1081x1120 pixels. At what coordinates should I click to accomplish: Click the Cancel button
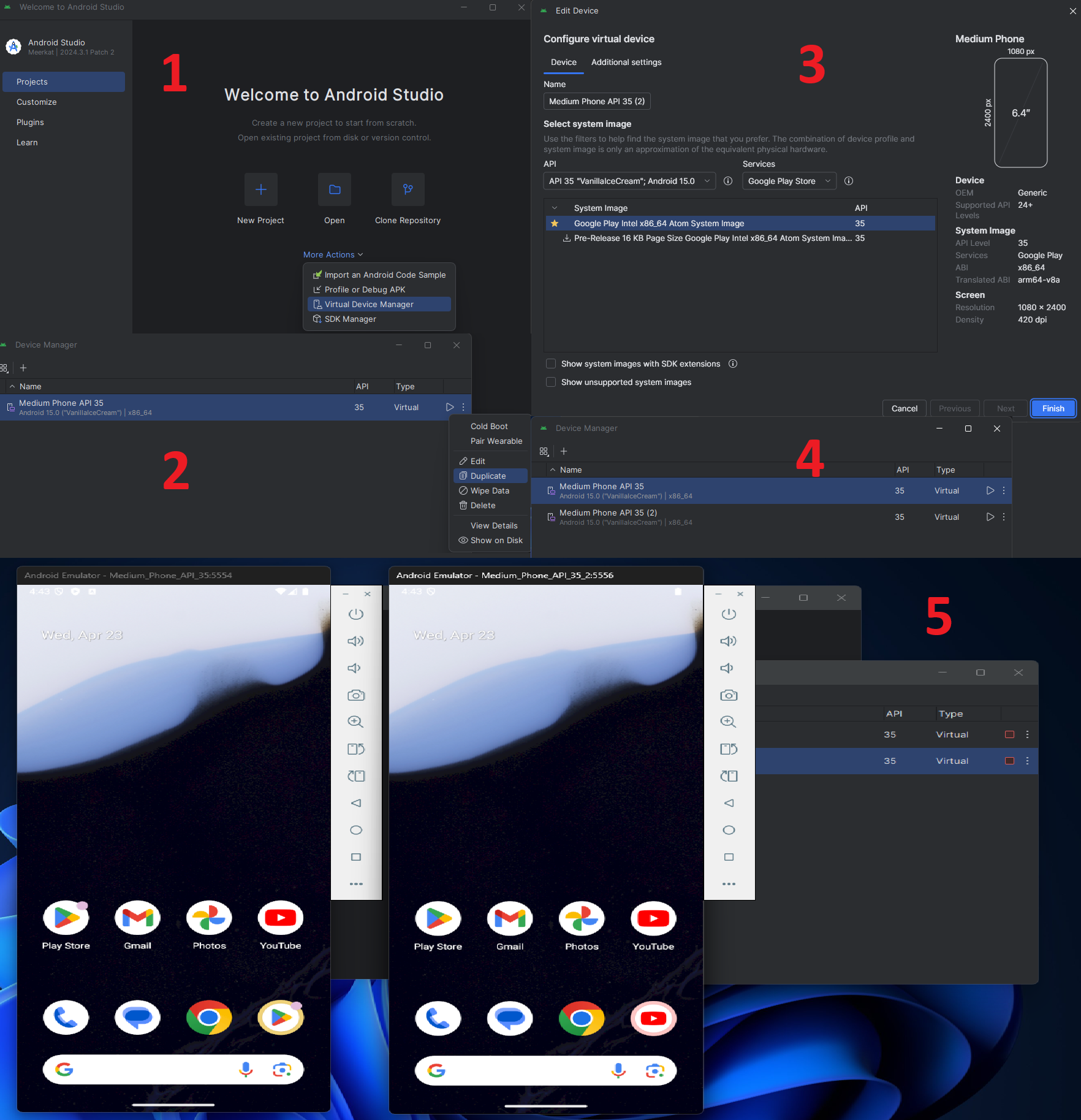click(904, 408)
